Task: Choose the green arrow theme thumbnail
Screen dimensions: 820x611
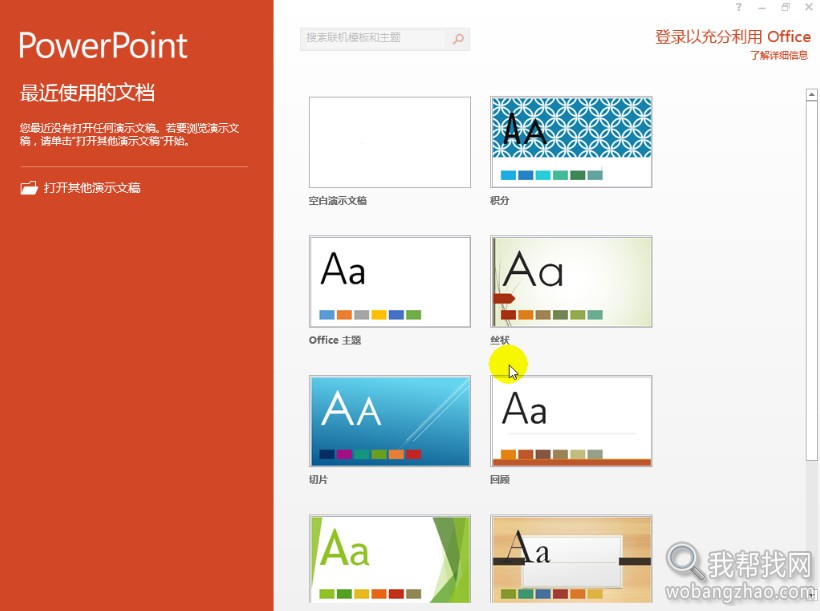Action: click(x=390, y=559)
